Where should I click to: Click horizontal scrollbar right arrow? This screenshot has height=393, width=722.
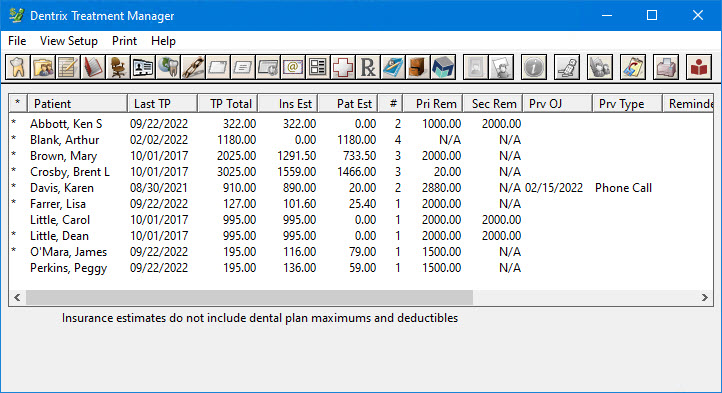point(705,298)
